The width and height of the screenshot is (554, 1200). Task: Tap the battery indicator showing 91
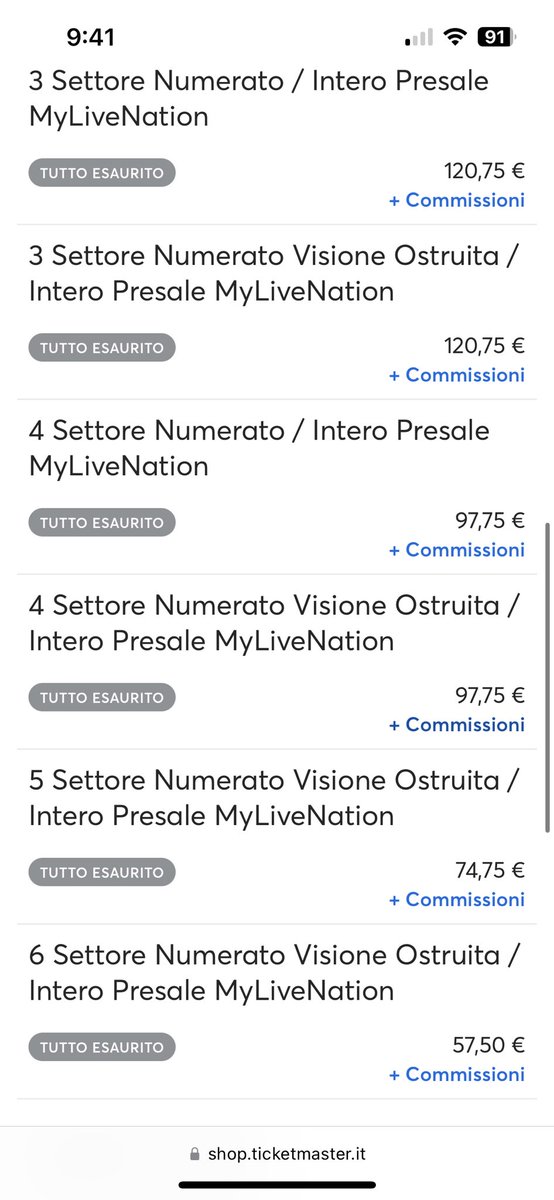[496, 38]
